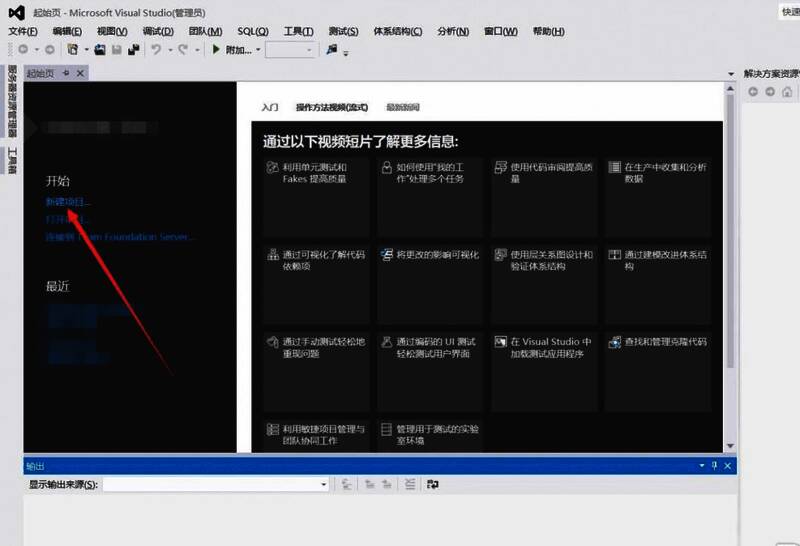The height and width of the screenshot is (546, 800).
Task: Click the undo toolbar icon
Action: click(156, 49)
